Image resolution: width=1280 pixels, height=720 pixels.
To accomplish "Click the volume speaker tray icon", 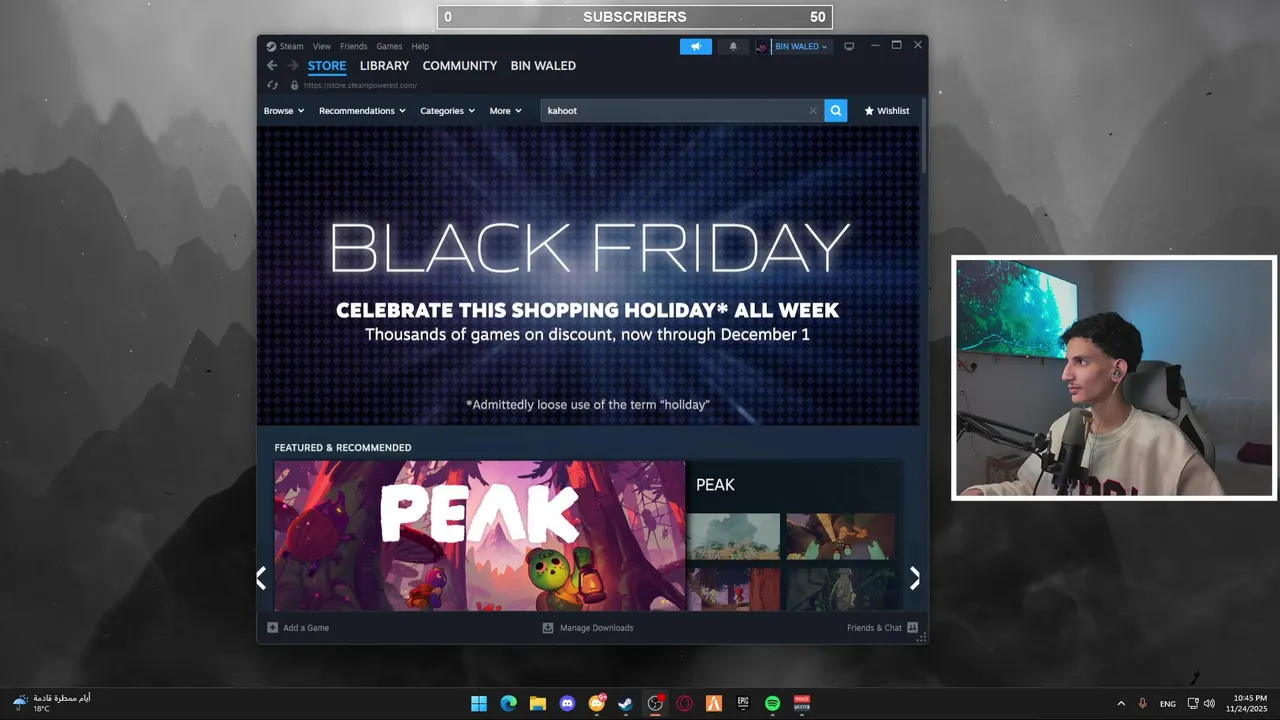I will point(1209,704).
